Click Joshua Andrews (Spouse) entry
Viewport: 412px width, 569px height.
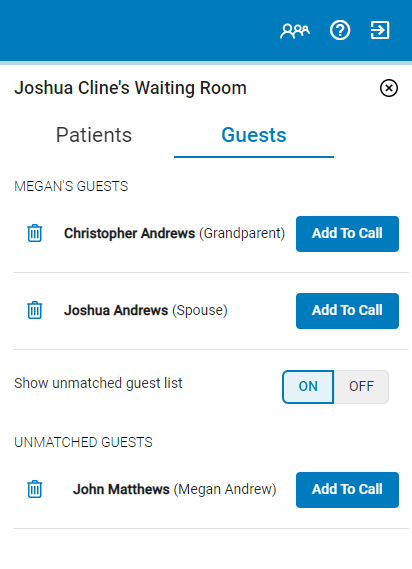tap(146, 310)
